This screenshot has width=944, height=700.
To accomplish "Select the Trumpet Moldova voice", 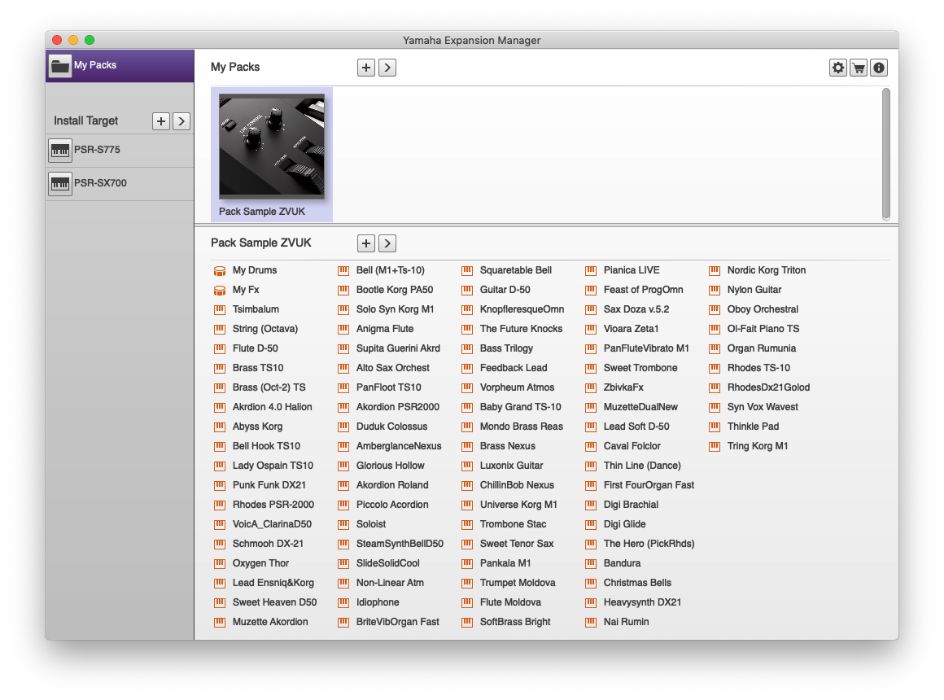I will (518, 583).
